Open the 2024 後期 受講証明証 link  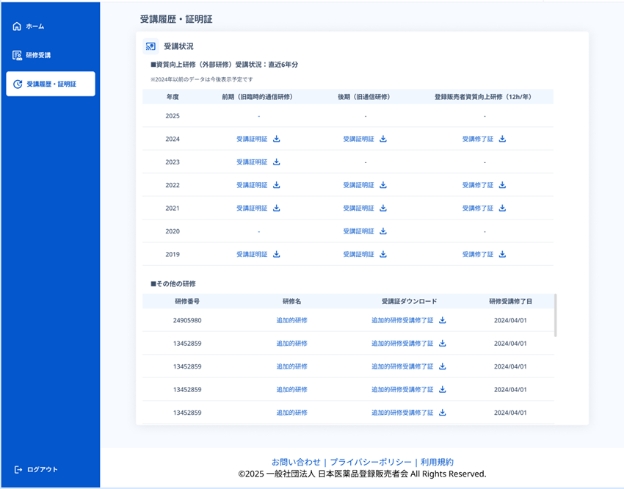pos(359,139)
